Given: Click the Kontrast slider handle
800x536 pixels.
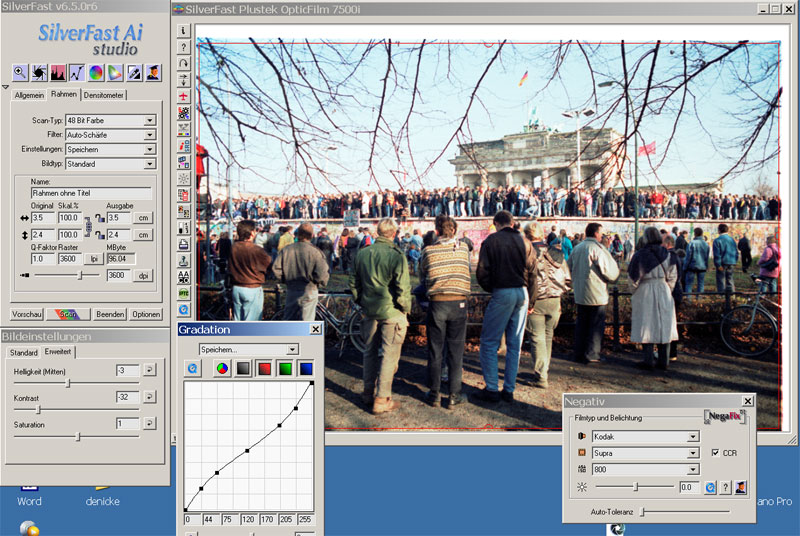Looking at the screenshot, I should (x=39, y=409).
